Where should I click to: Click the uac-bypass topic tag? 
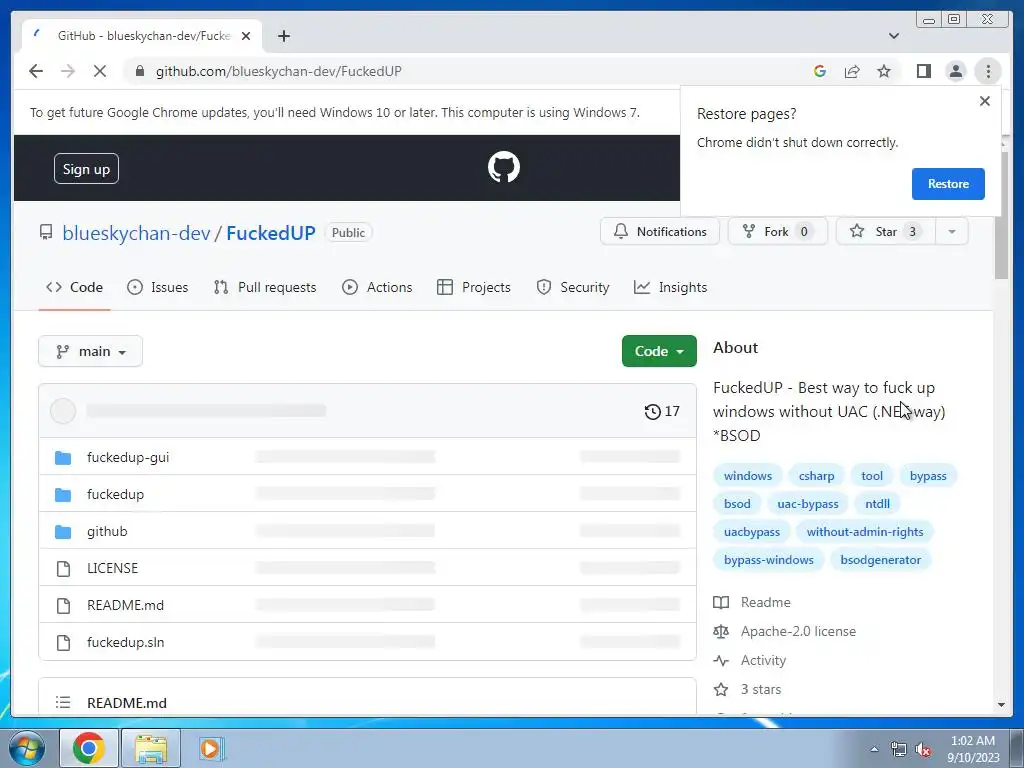[x=808, y=504]
